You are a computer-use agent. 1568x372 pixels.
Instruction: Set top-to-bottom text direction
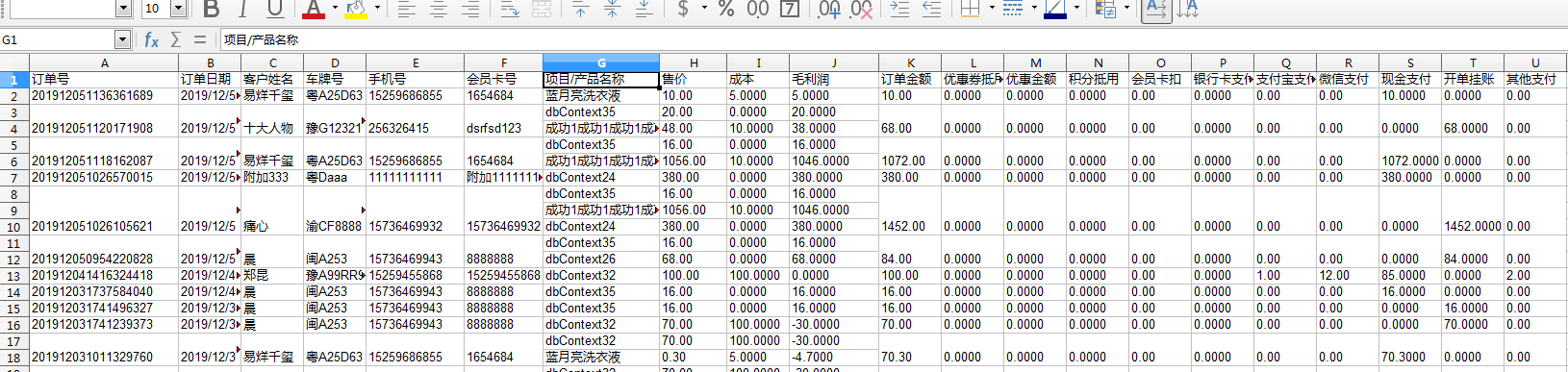[x=1188, y=10]
